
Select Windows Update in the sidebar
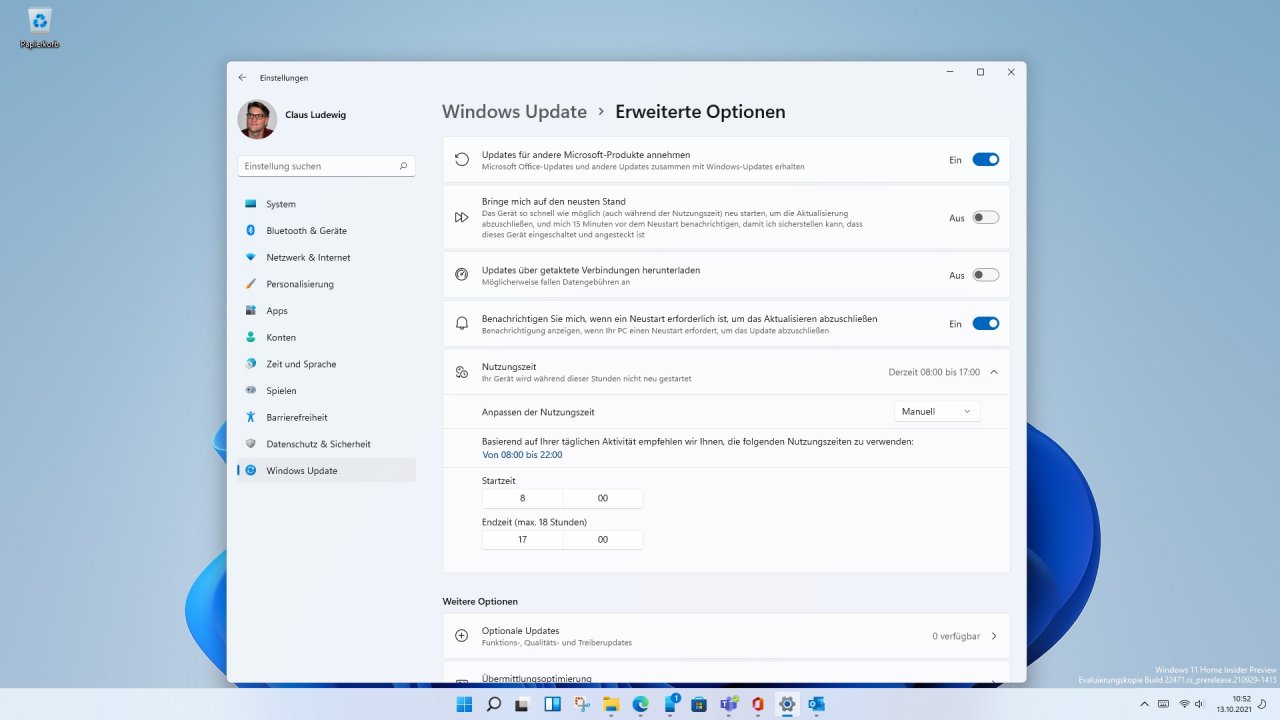click(x=326, y=470)
